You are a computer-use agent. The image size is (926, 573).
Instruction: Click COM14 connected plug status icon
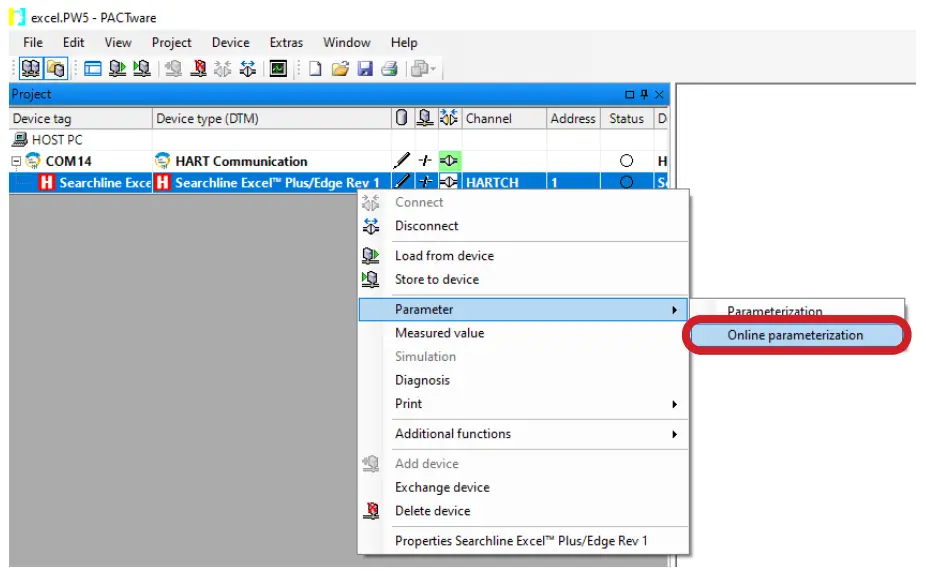pos(449,160)
